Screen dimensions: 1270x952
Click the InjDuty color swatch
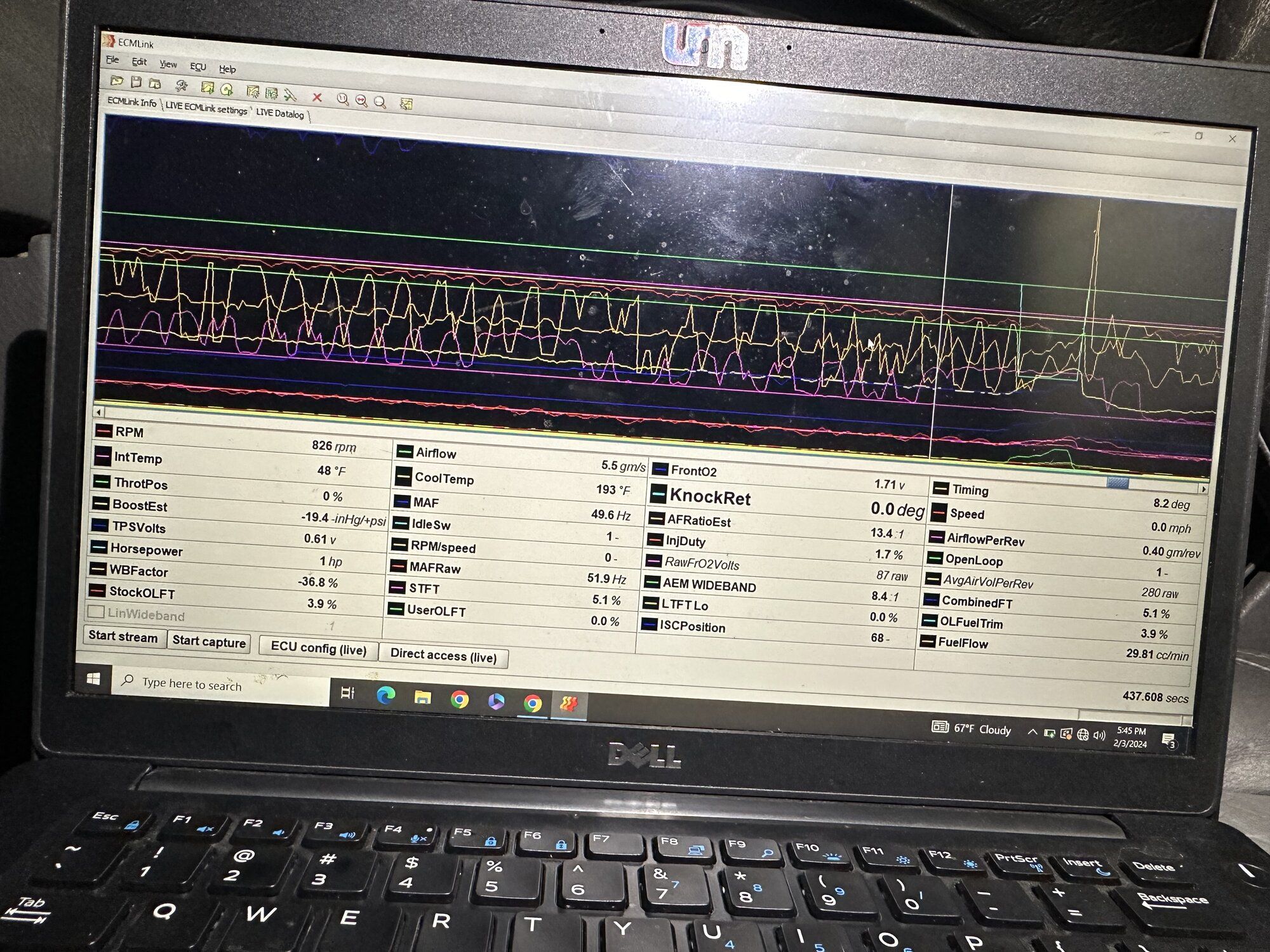click(655, 540)
